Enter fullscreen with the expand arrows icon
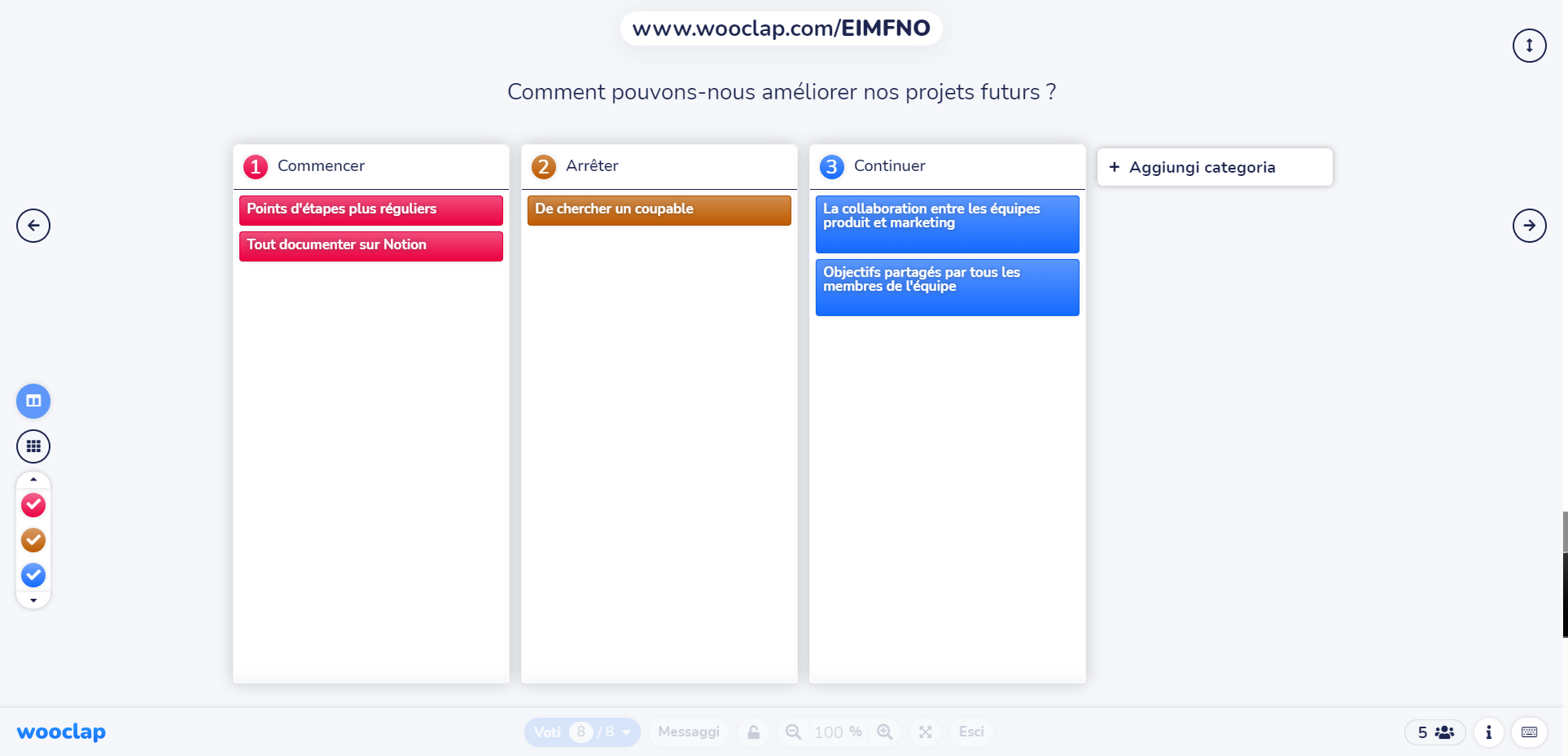 tap(926, 732)
